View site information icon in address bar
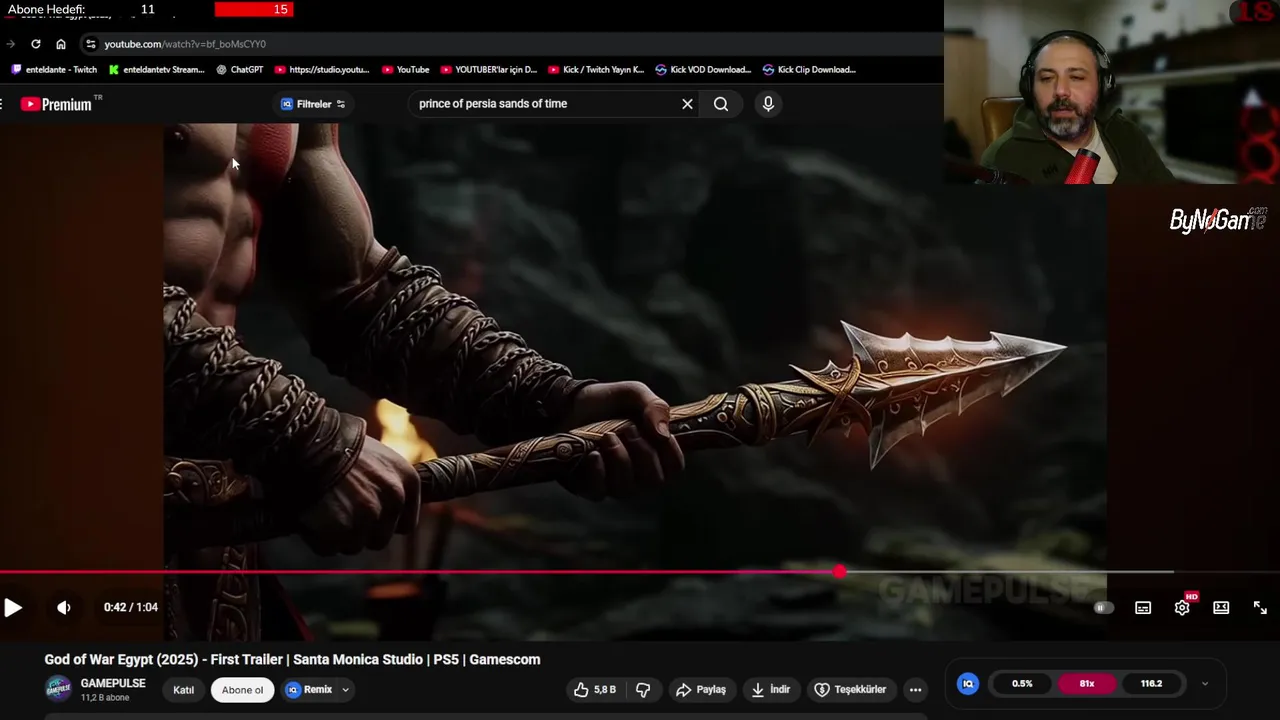Viewport: 1280px width, 720px height. [x=91, y=44]
